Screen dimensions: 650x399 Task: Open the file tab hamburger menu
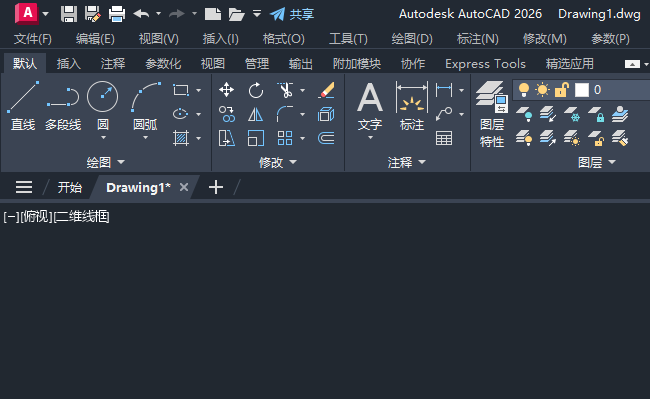pos(24,187)
